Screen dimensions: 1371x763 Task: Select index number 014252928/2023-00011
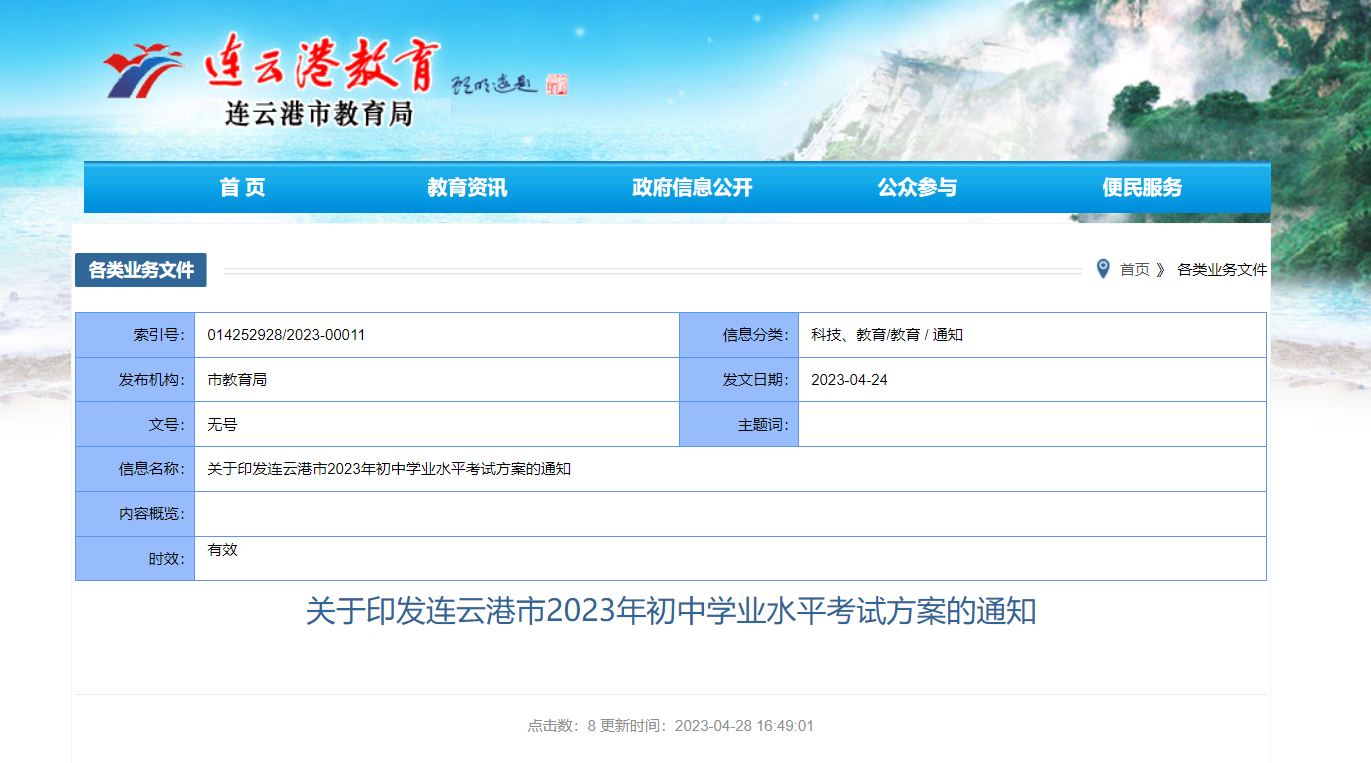pos(286,335)
